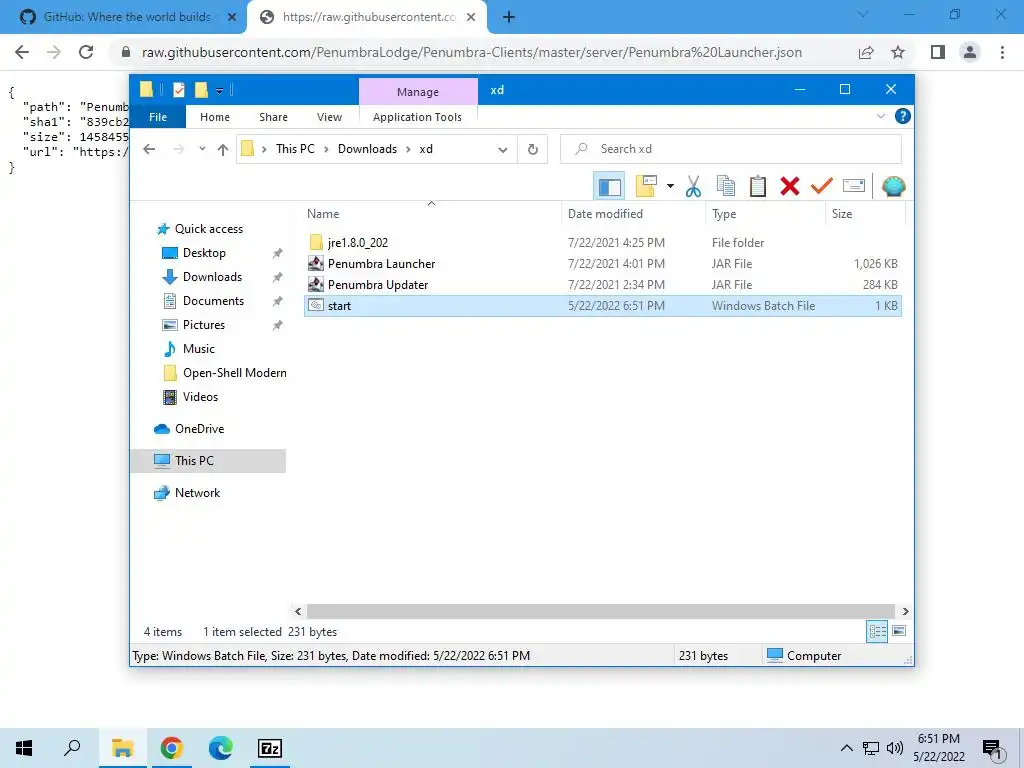The width and height of the screenshot is (1024, 768).
Task: Open dropdown arrow beside folder options icon
Action: 670,187
